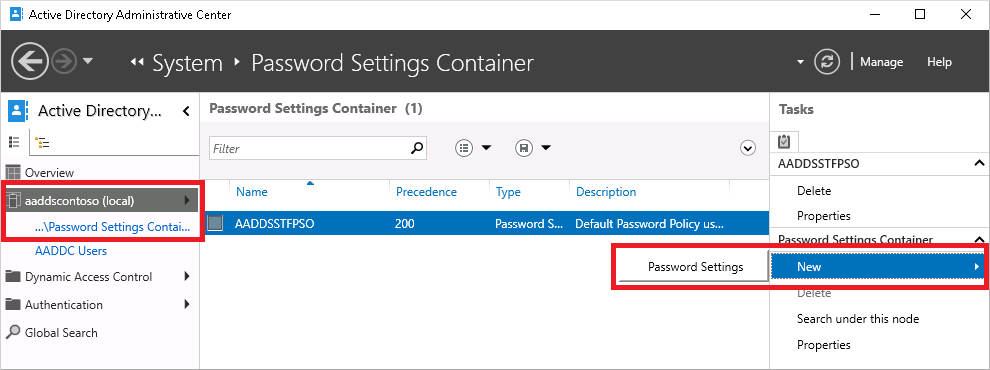Viewport: 990px width, 370px height.
Task: Open Overview in navigation pane
Action: [x=49, y=172]
